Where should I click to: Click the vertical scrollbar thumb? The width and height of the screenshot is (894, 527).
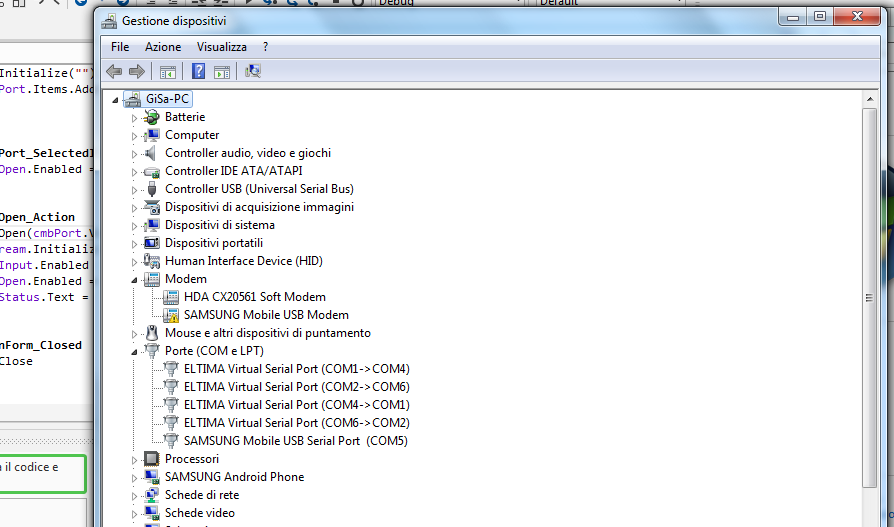click(x=869, y=298)
